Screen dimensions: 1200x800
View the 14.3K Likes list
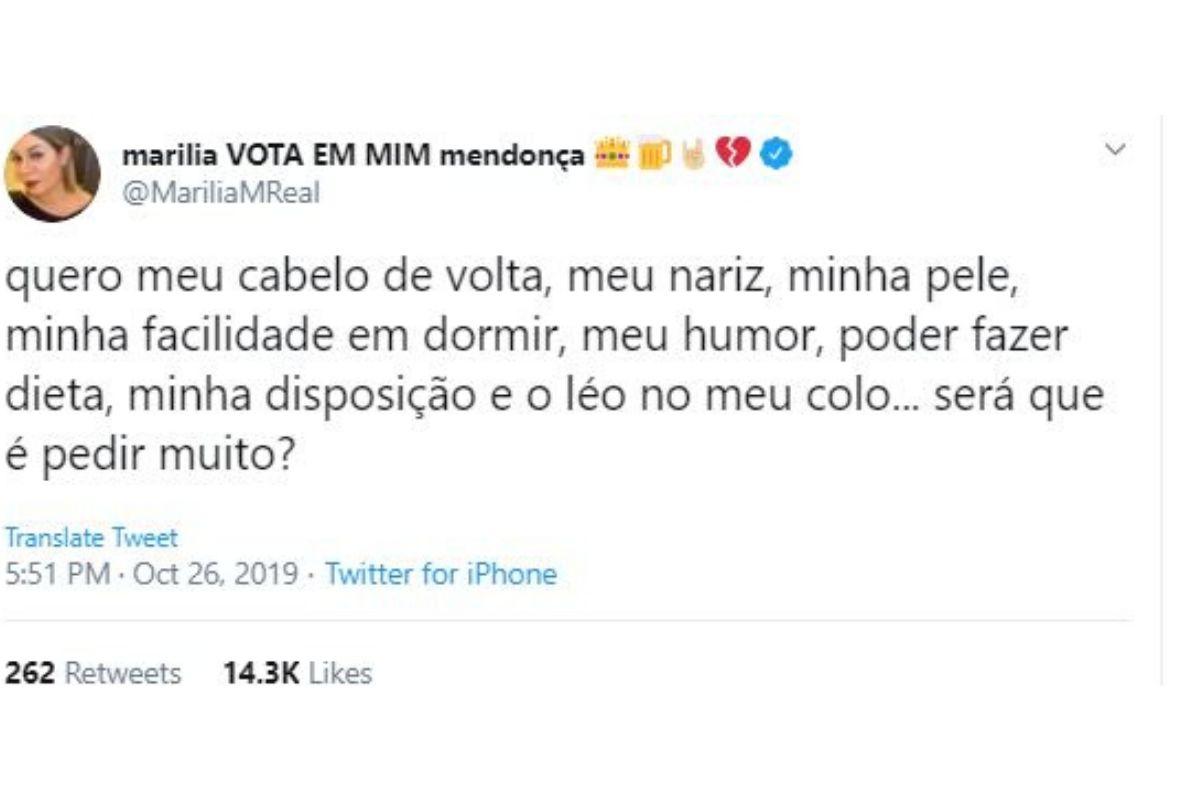coord(297,673)
